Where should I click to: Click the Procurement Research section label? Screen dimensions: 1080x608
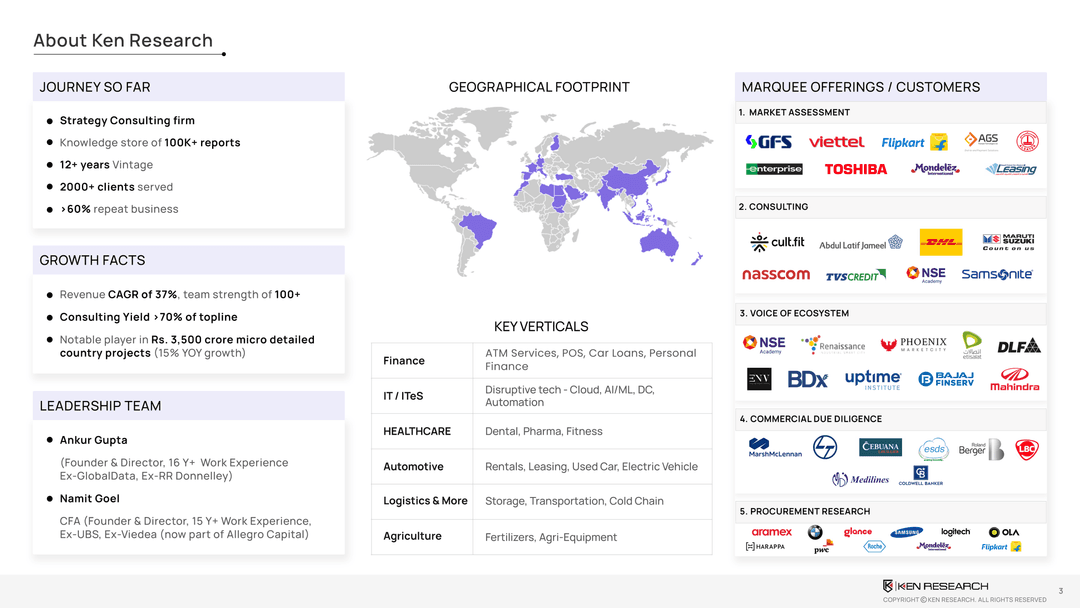[804, 511]
